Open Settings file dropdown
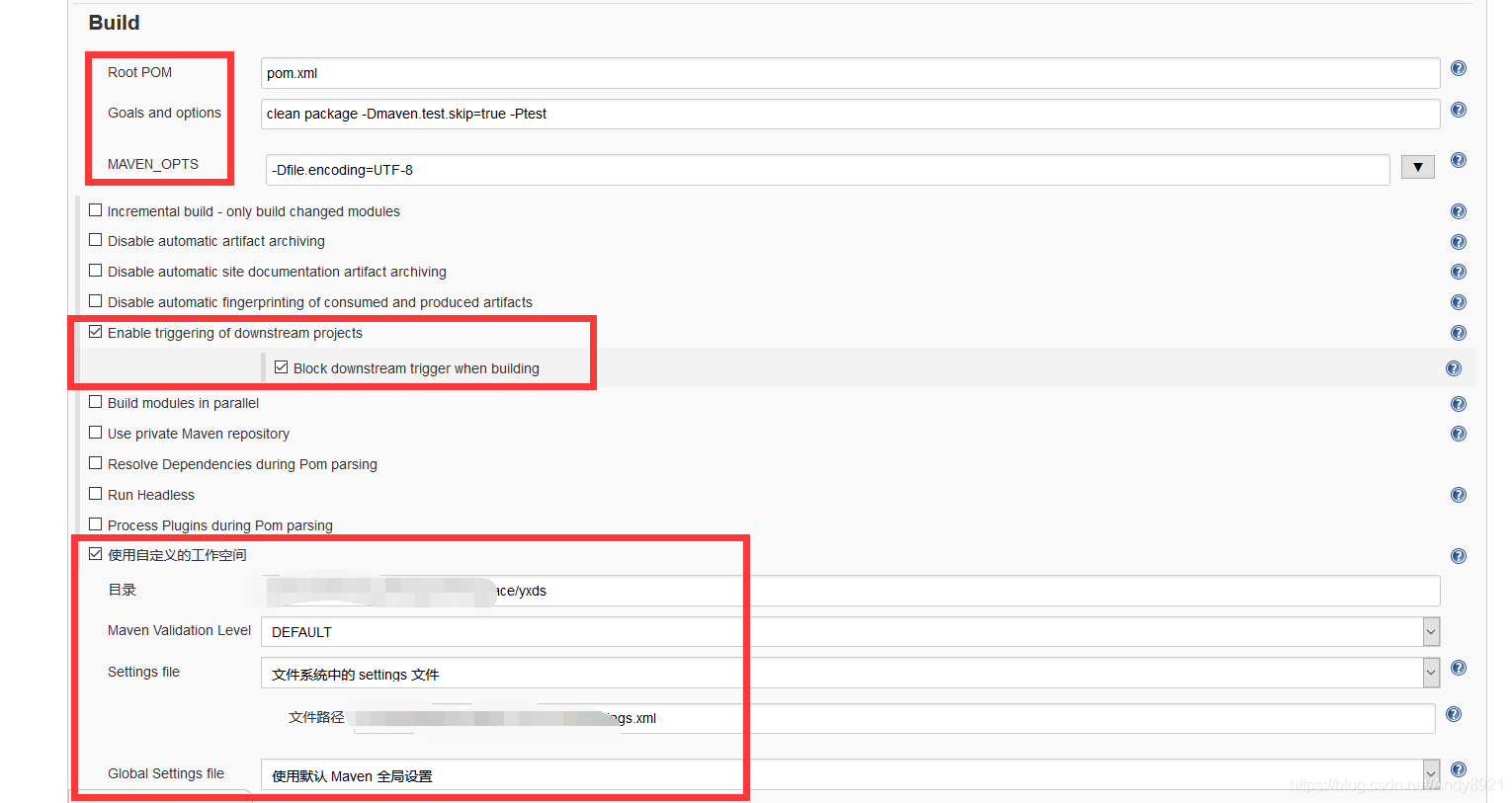1512x803 pixels. point(850,673)
